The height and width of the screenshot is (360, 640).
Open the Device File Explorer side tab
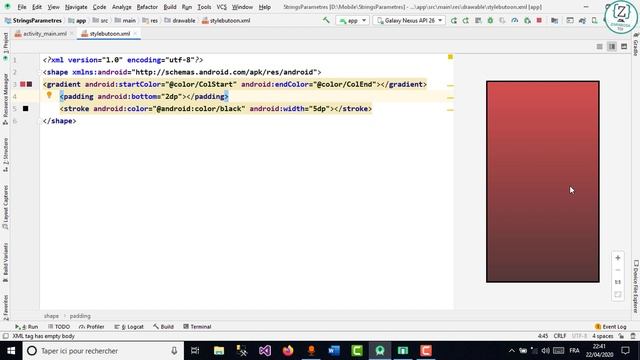[636, 287]
